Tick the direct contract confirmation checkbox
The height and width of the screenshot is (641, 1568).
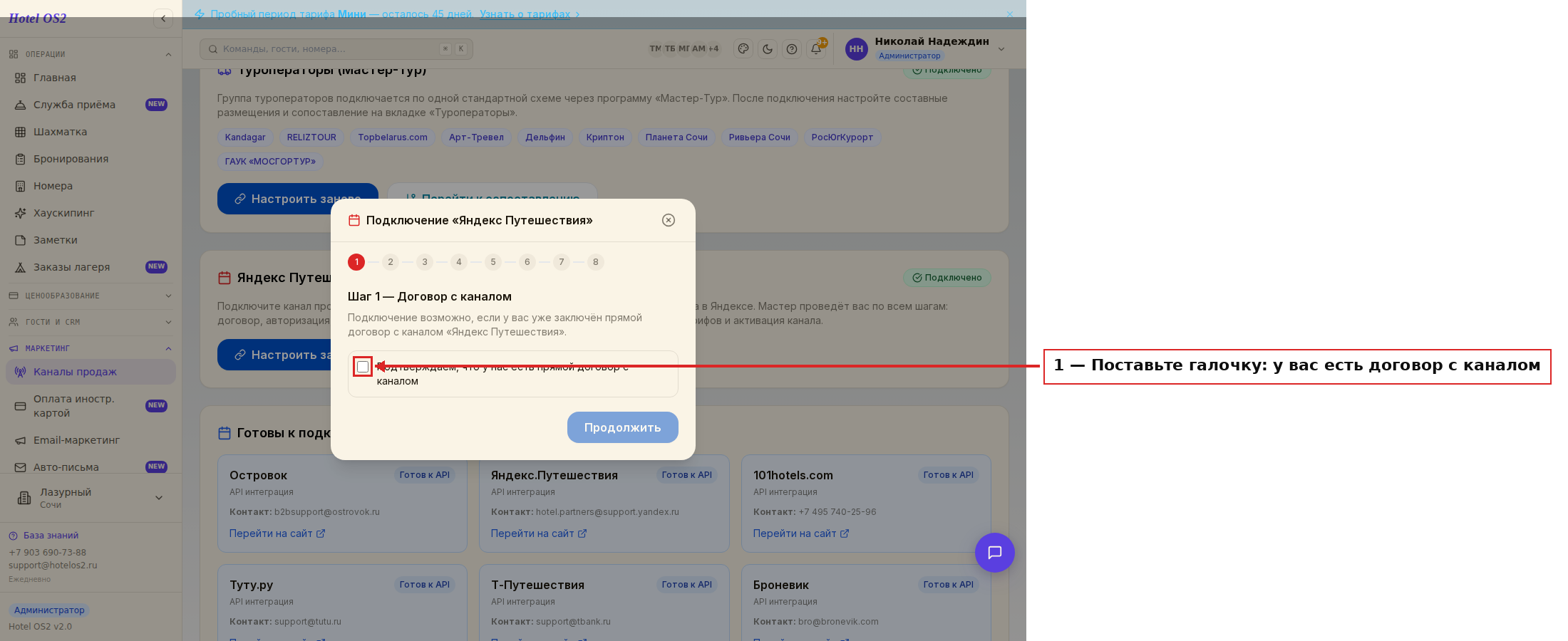363,367
